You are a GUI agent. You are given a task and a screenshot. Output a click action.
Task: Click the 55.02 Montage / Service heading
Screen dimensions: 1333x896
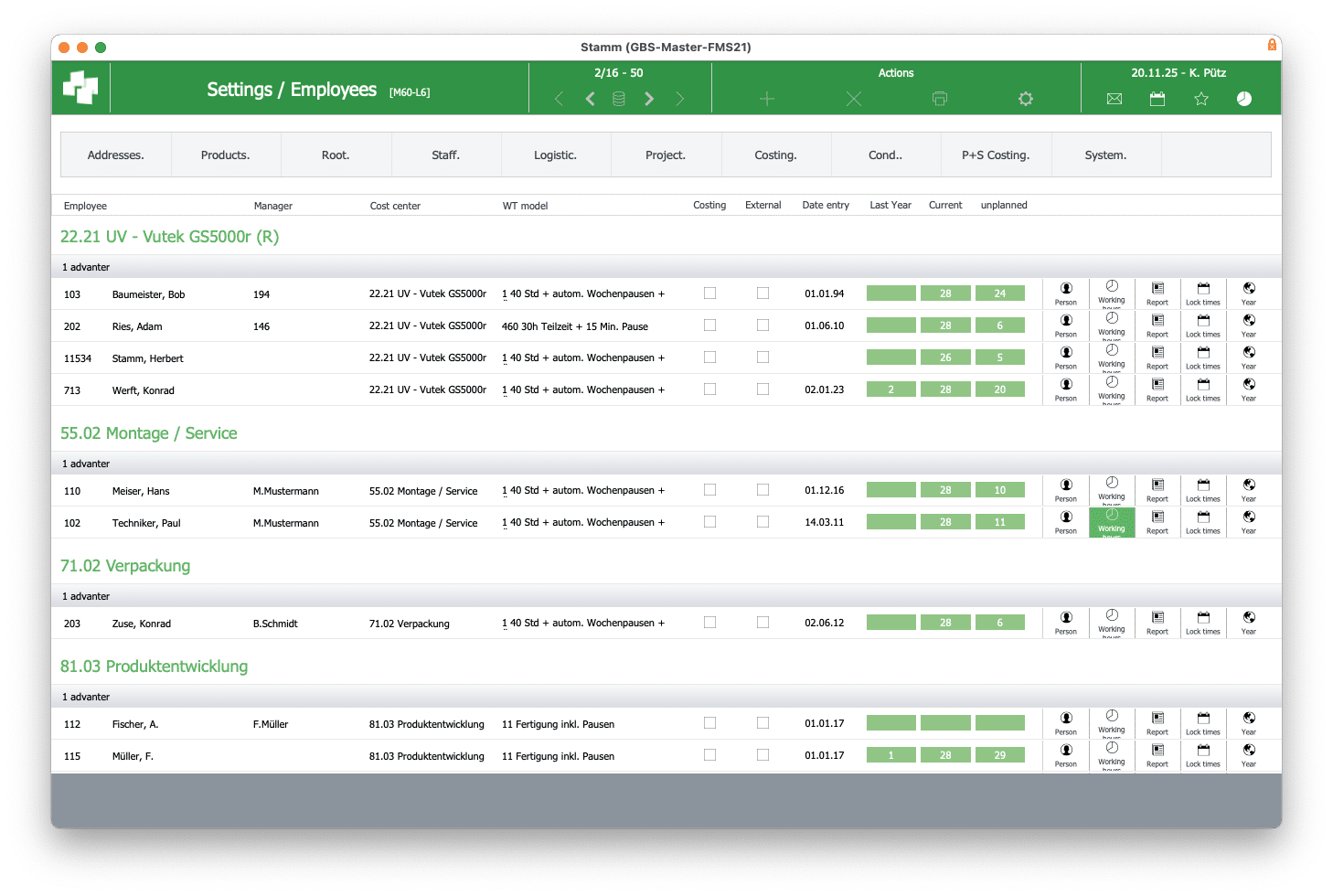[x=149, y=433]
